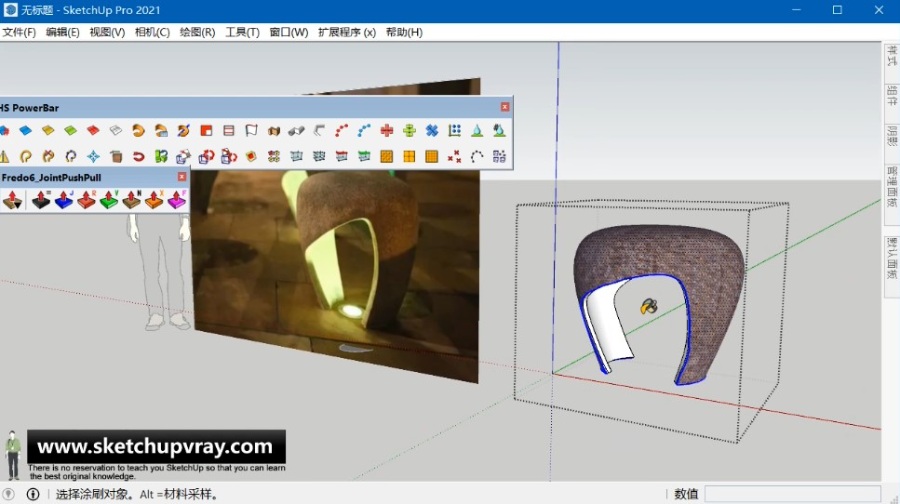Select the blue dotted curve icon
The height and width of the screenshot is (504, 900).
364,131
